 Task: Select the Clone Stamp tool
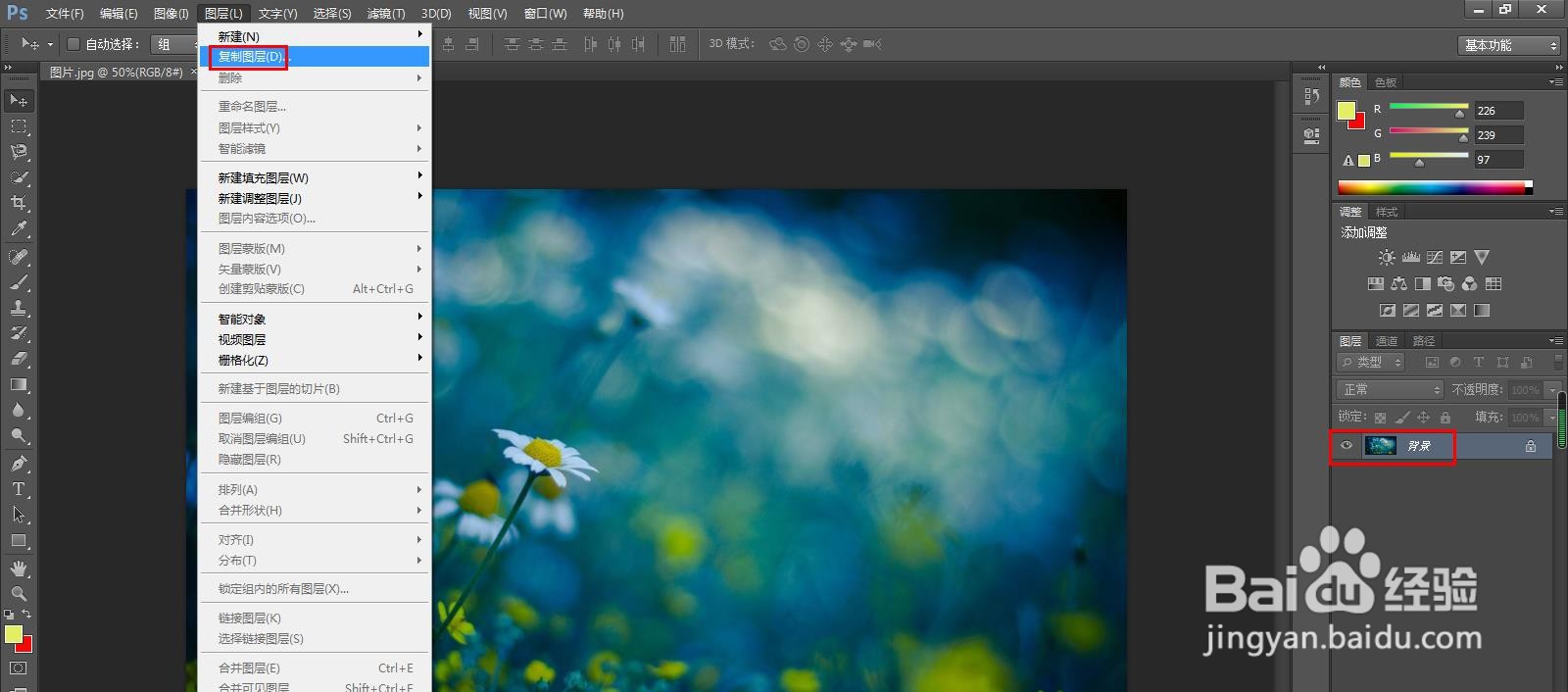19,308
